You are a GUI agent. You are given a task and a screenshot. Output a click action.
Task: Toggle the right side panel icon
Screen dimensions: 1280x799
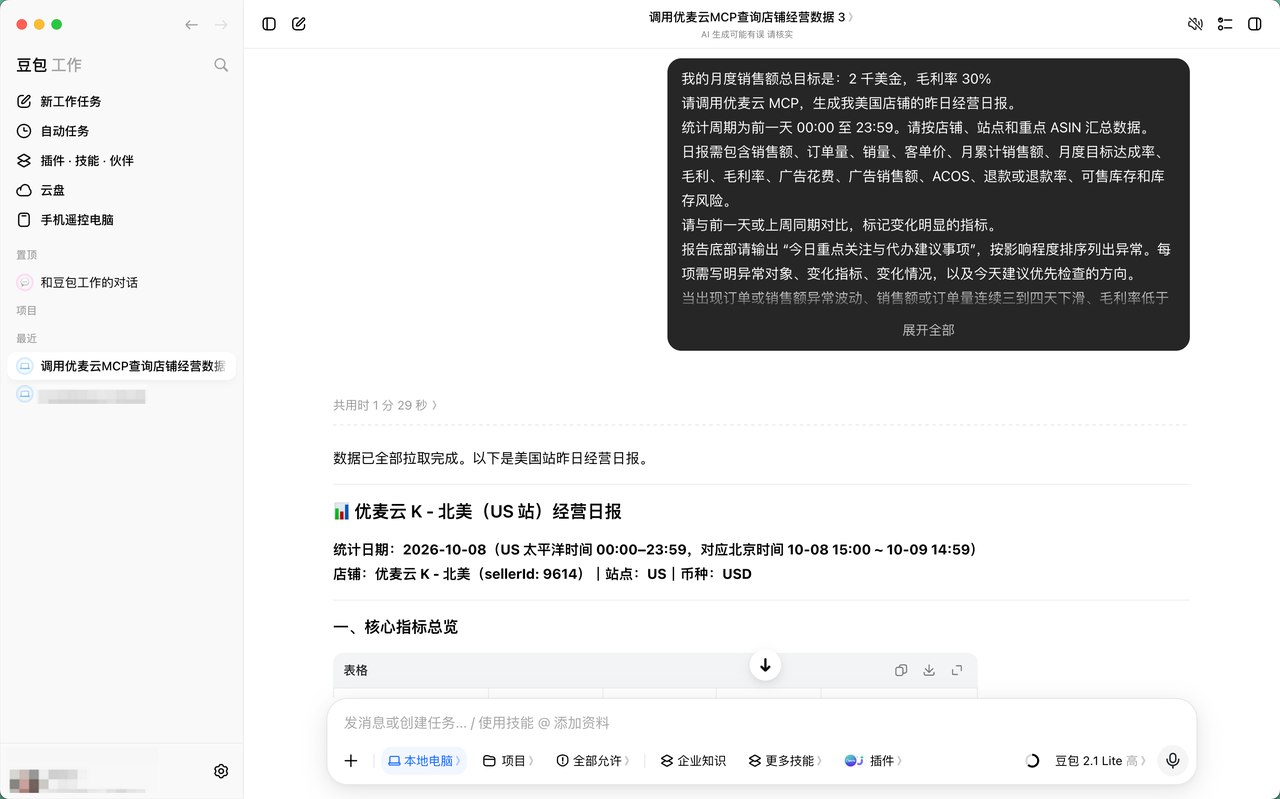(1255, 24)
